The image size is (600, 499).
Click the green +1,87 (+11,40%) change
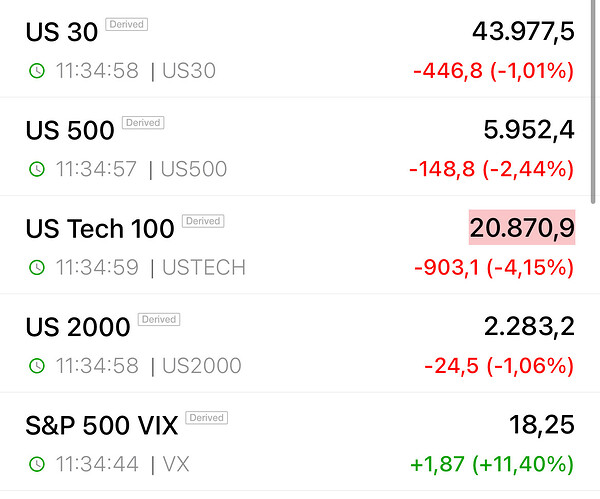492,464
